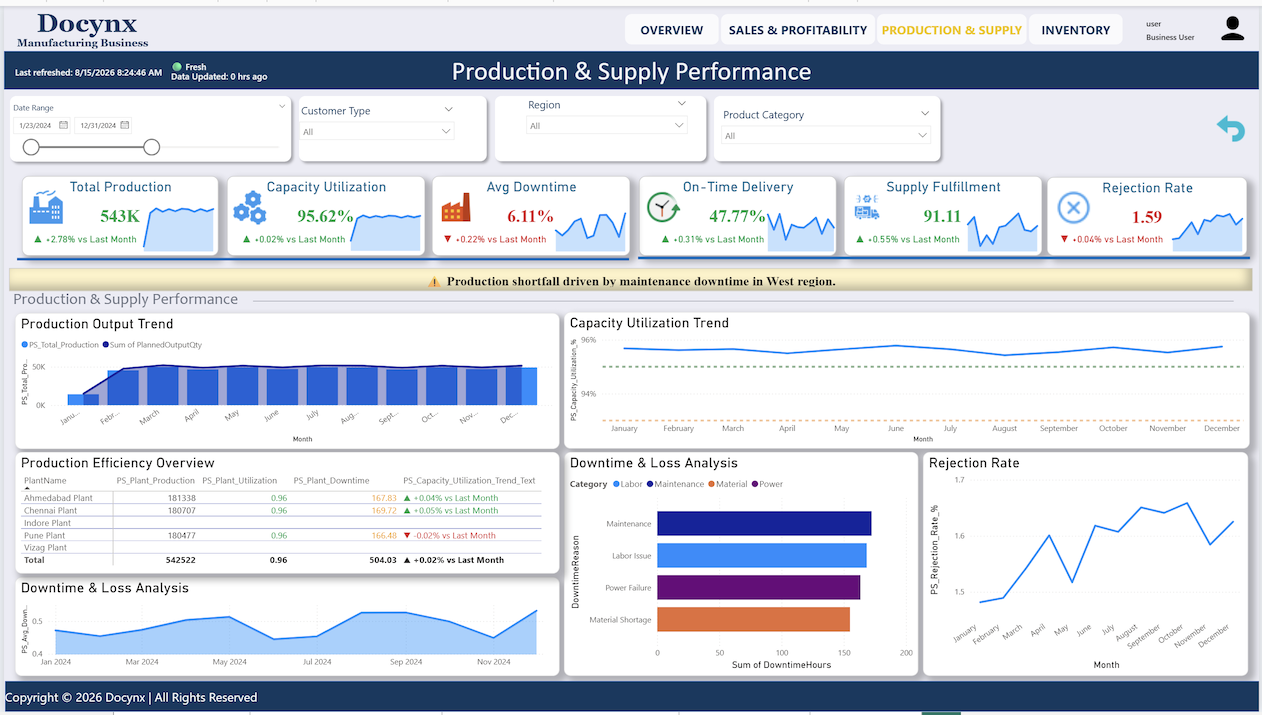Select the Indore Plant row
The height and width of the screenshot is (715, 1262).
pos(282,523)
